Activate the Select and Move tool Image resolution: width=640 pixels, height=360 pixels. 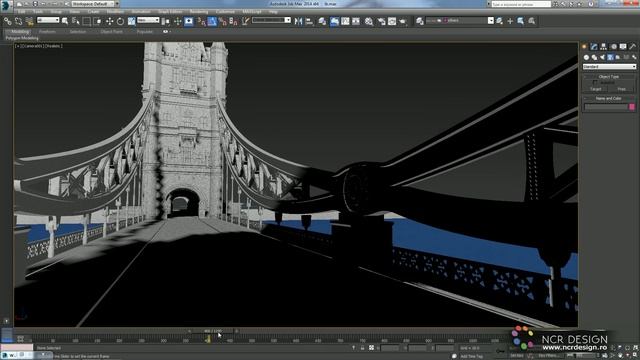pos(109,21)
